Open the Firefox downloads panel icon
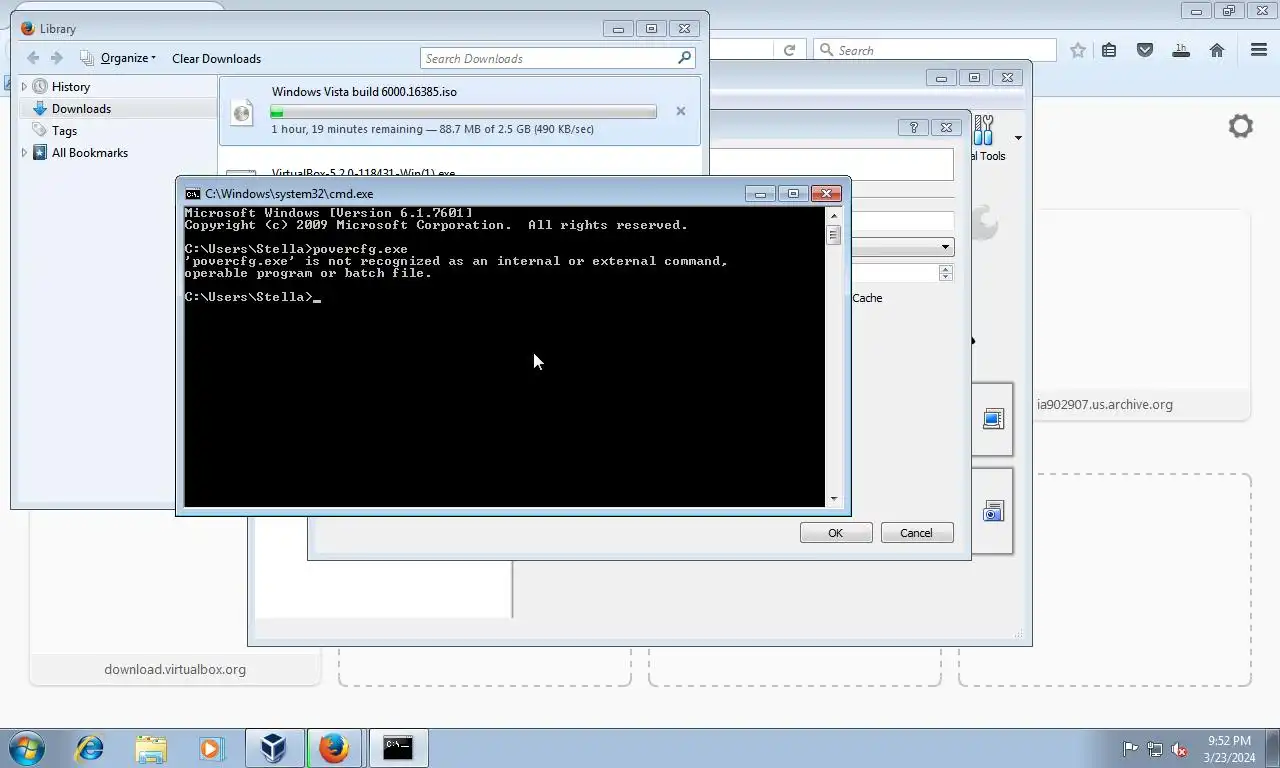Viewport: 1280px width, 768px height. [x=1181, y=50]
